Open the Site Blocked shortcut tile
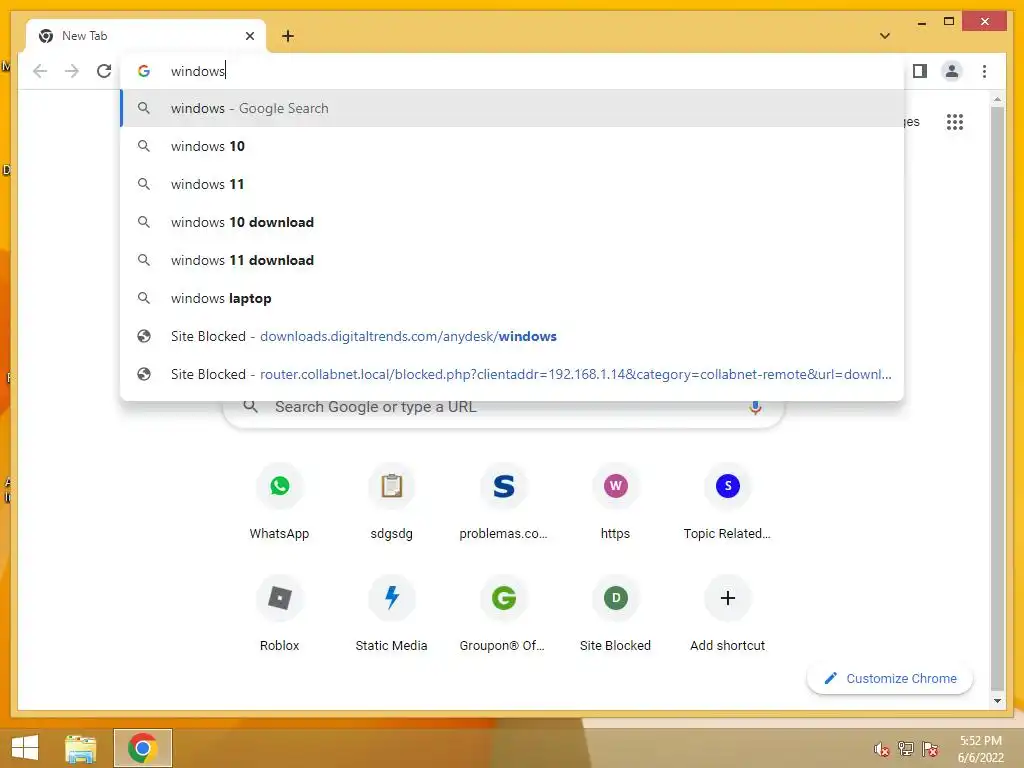The height and width of the screenshot is (768, 1024). (x=615, y=614)
